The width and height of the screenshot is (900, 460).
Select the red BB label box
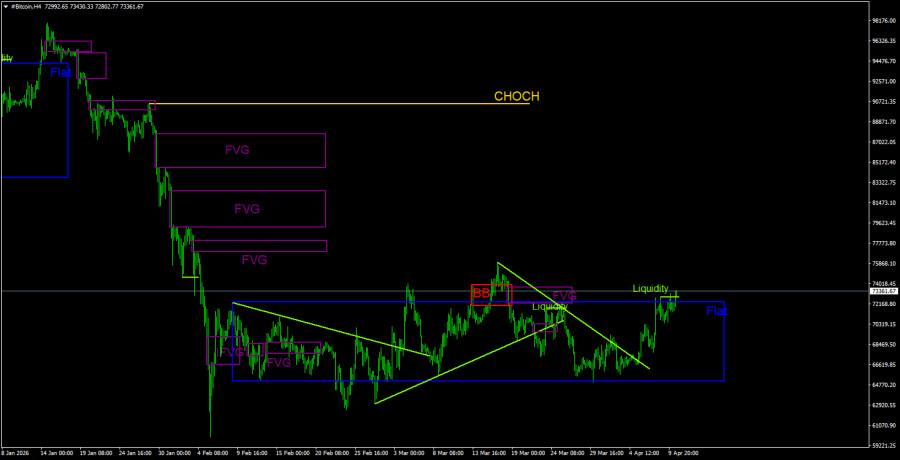[x=482, y=293]
